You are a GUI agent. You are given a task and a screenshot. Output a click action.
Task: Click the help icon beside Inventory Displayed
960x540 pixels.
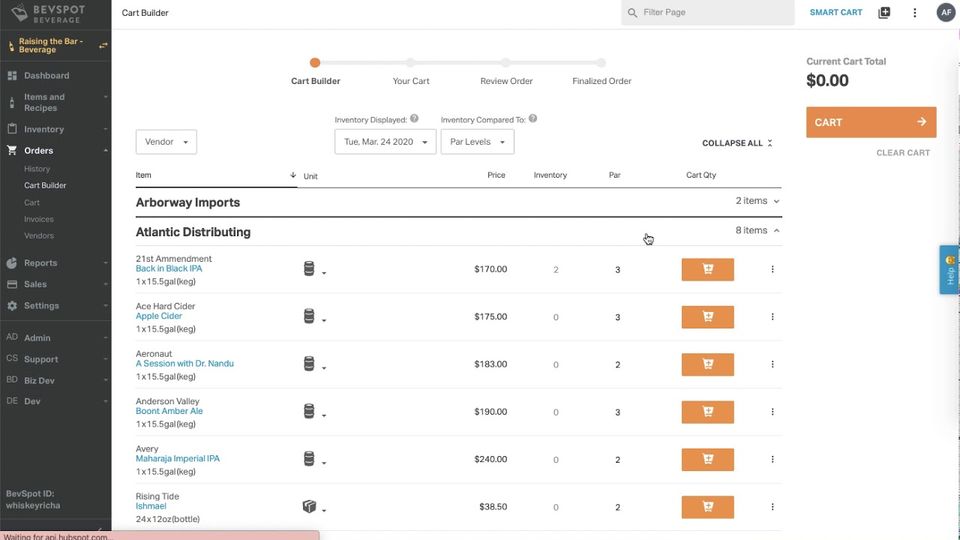[x=414, y=119]
